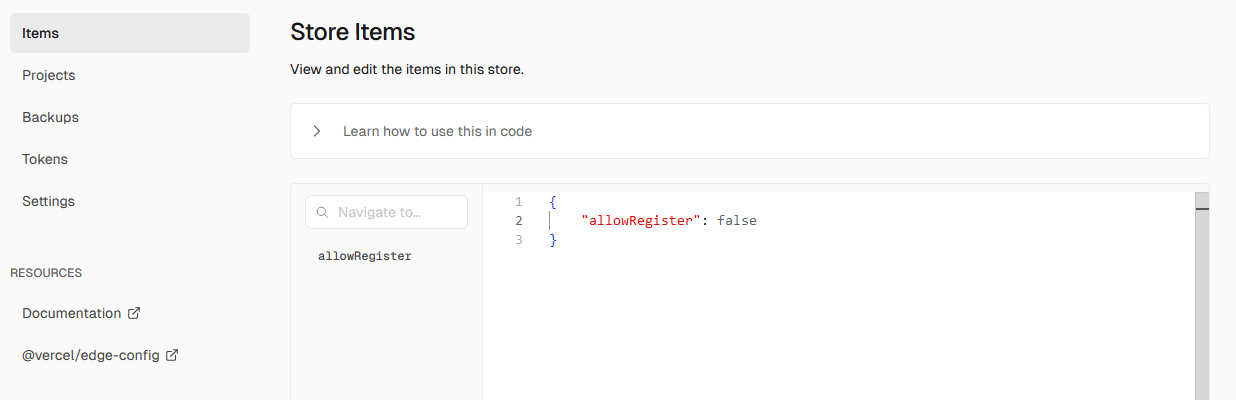Click the external-link icon next to @vercel/edge-config
The image size is (1236, 400).
click(172, 355)
